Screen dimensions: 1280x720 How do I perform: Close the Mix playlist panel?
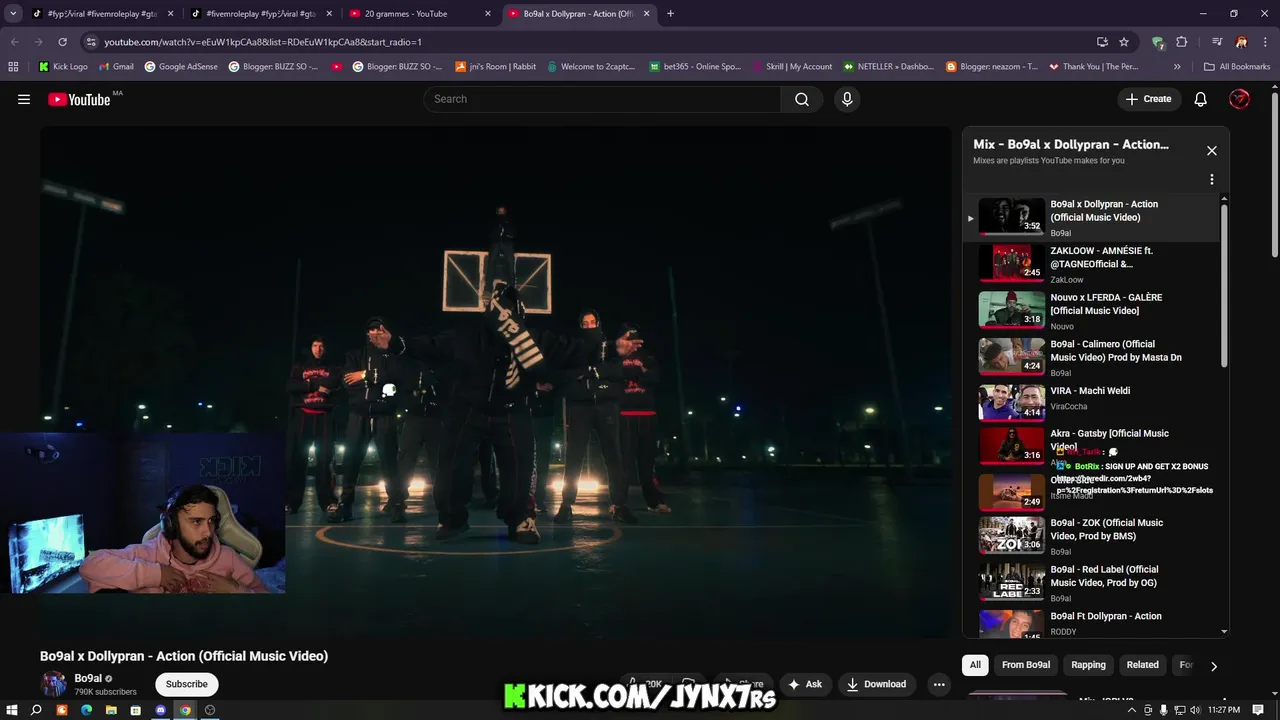(x=1212, y=151)
